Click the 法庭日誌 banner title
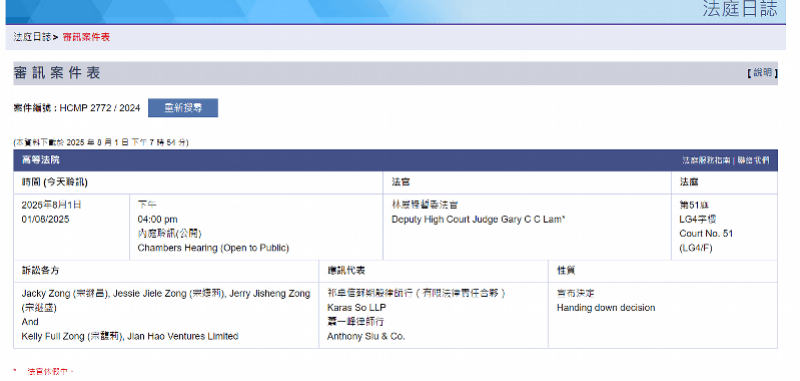 (x=740, y=9)
